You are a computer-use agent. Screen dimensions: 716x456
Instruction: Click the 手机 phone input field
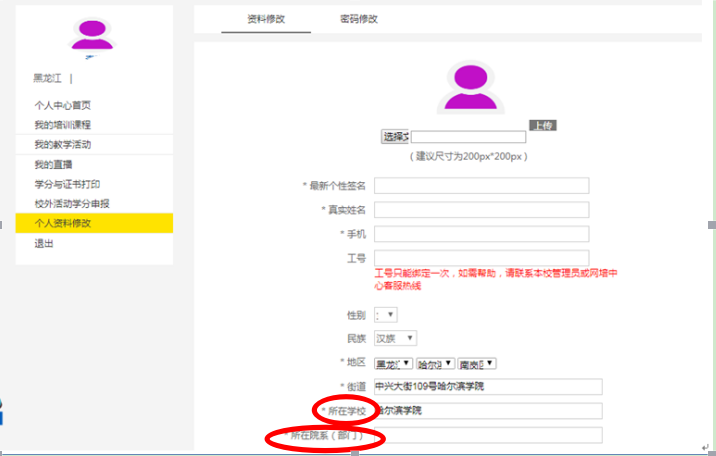(x=481, y=234)
